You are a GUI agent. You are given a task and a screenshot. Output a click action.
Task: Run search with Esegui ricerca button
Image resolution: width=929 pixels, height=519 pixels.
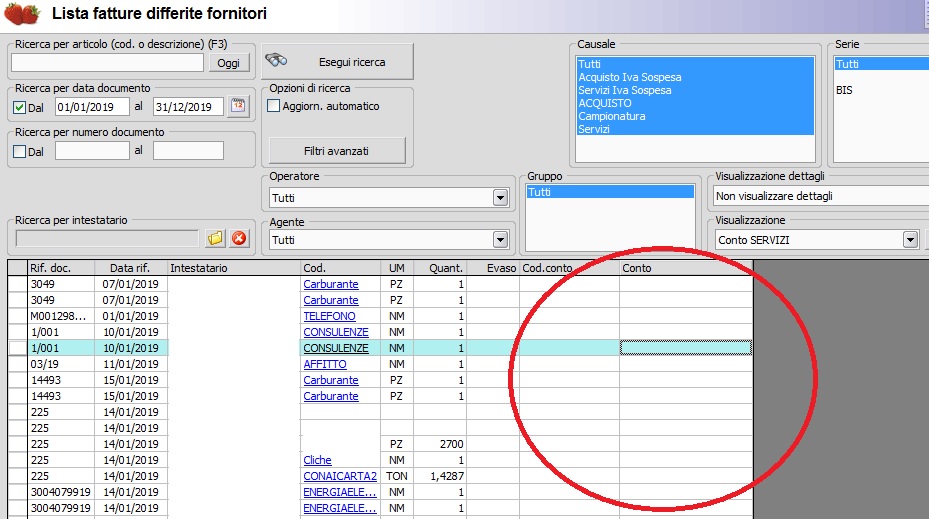(337, 62)
